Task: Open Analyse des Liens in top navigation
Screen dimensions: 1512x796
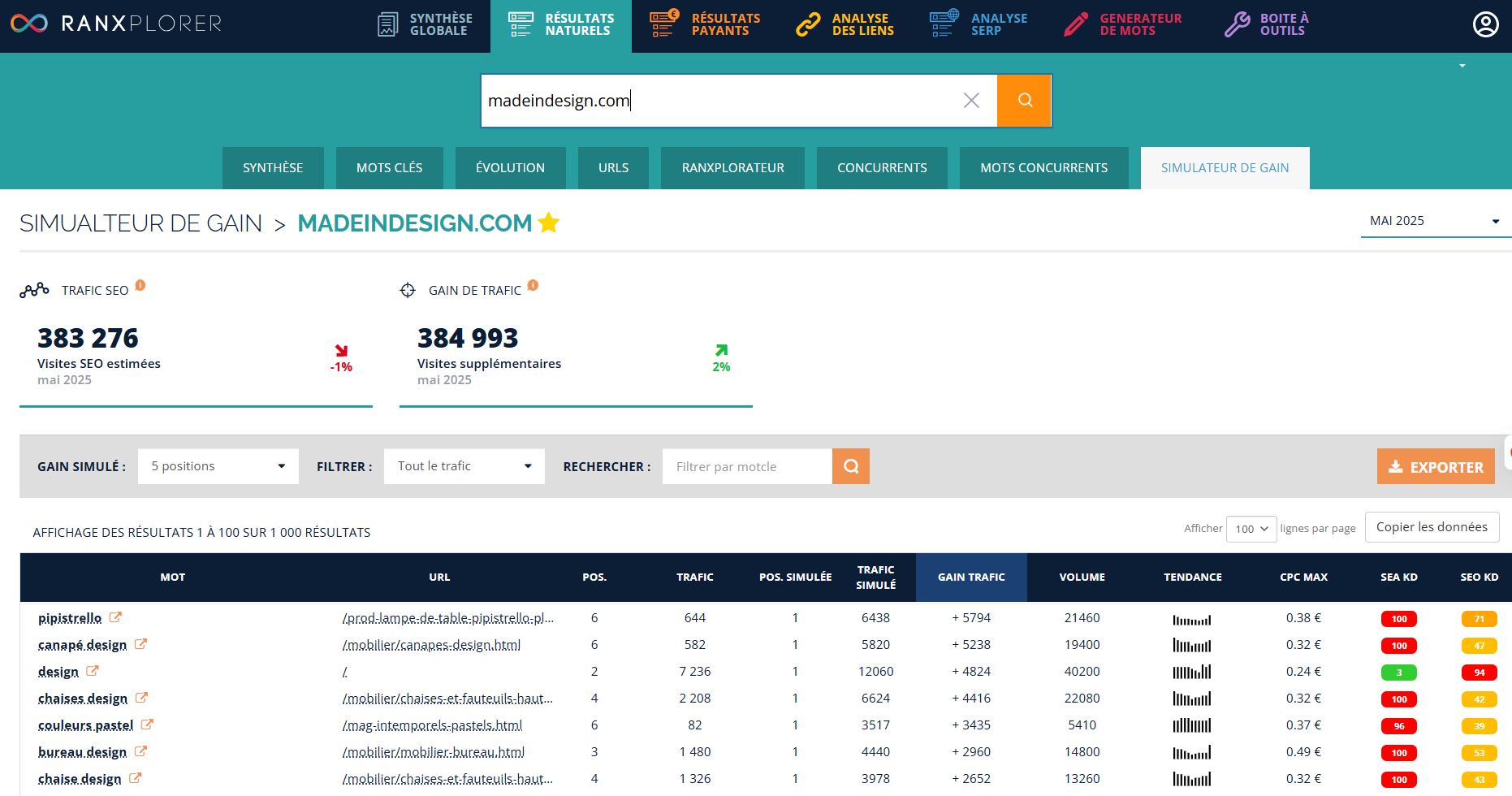Action: (x=845, y=24)
